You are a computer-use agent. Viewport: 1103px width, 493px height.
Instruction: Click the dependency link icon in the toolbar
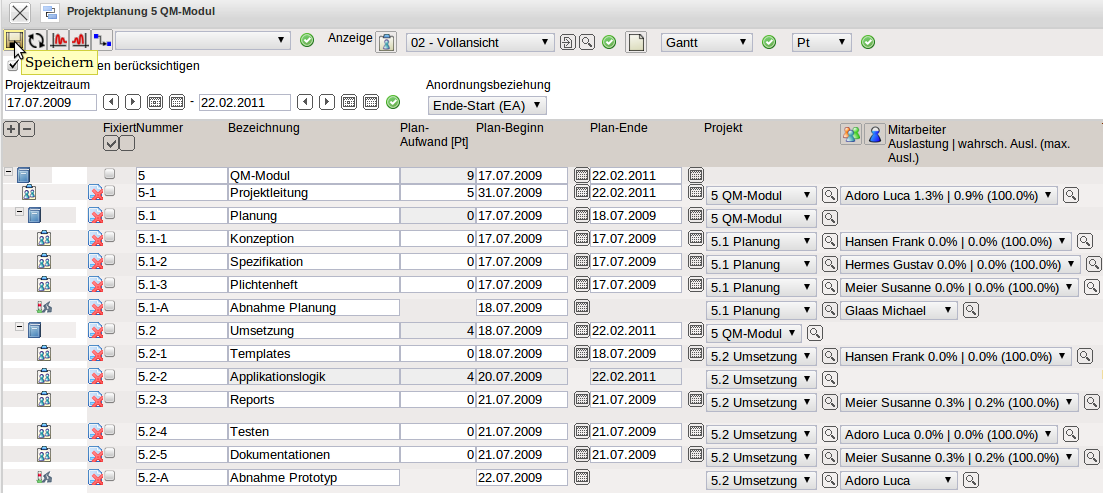coord(101,41)
